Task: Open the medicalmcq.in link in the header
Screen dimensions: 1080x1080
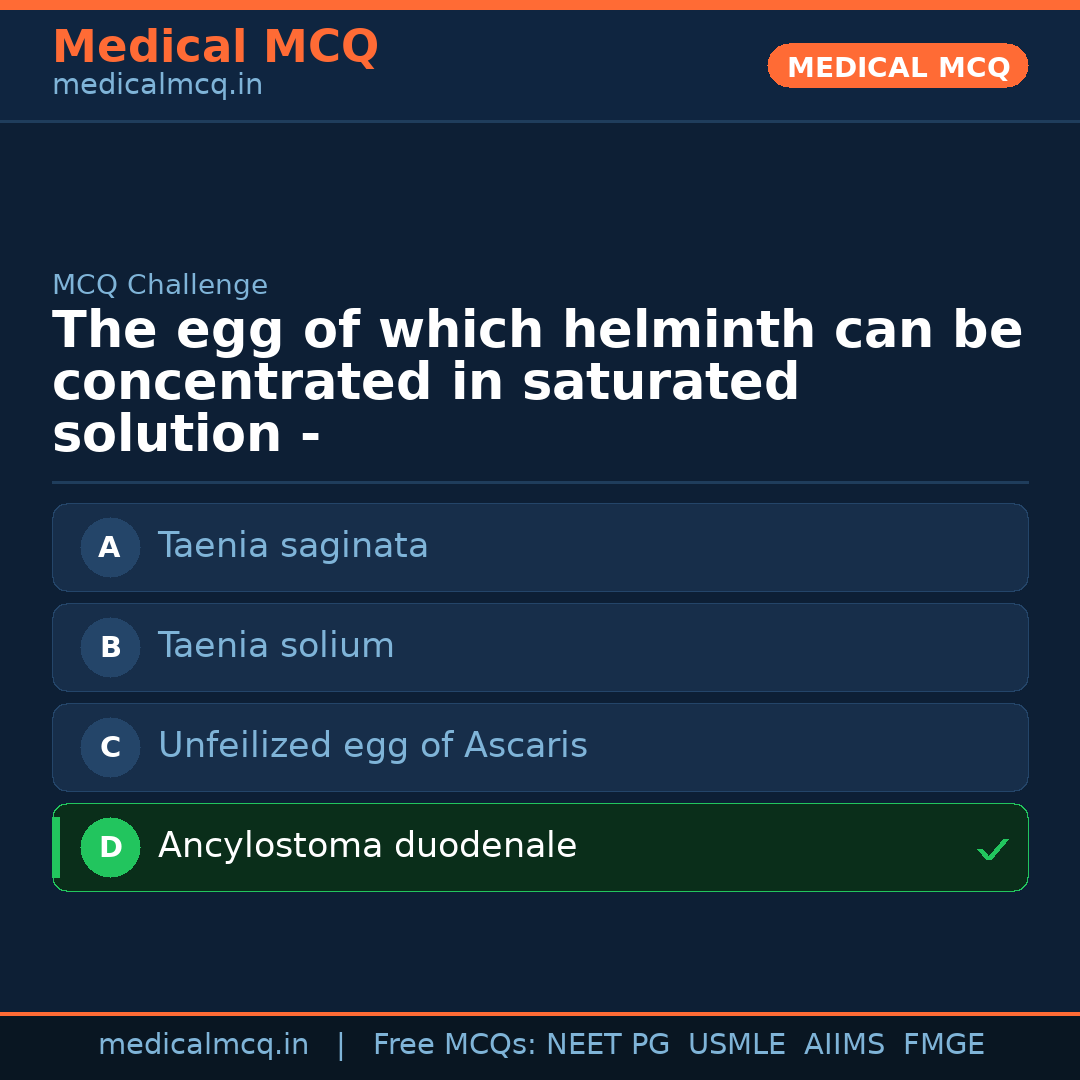Action: pyautogui.click(x=157, y=86)
